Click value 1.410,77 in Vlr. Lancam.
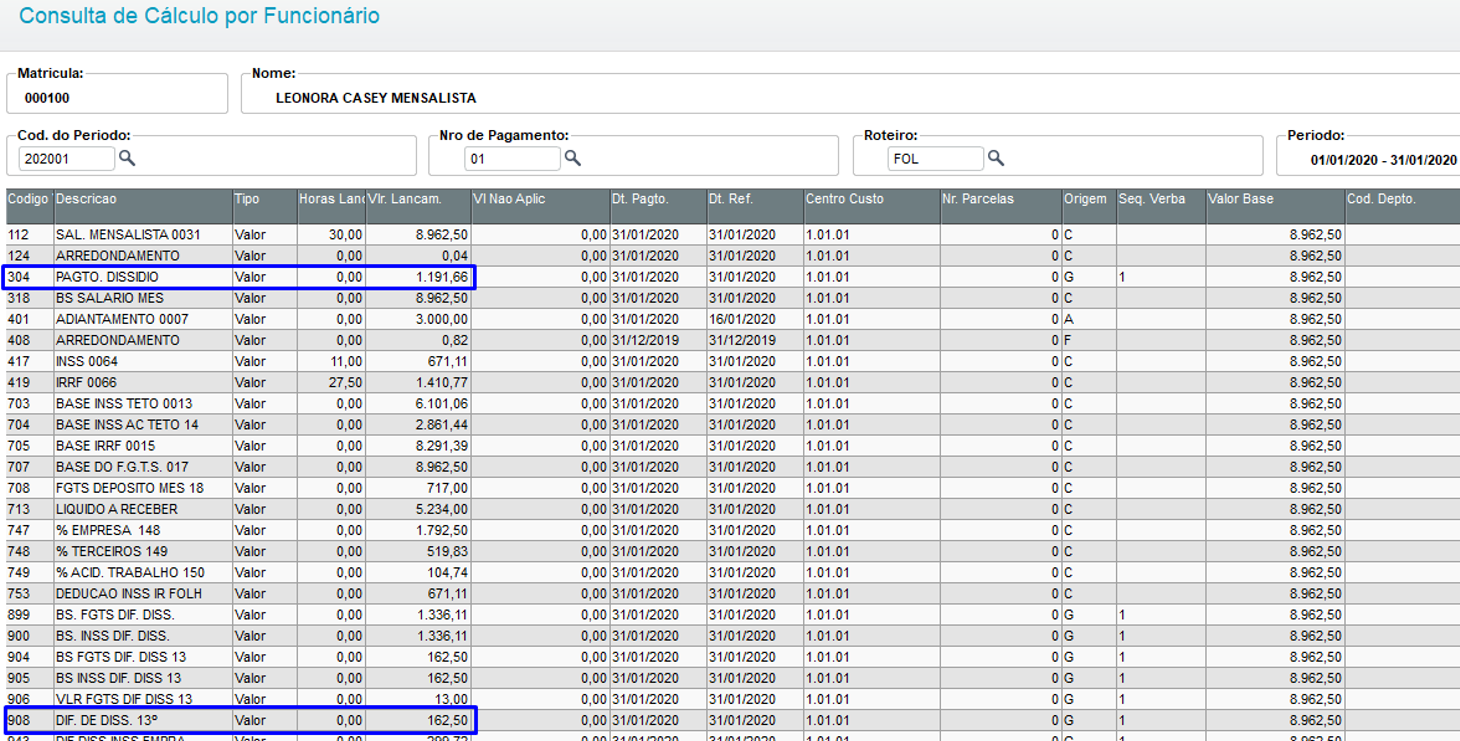Screen dimensions: 1460x741 click(442, 382)
